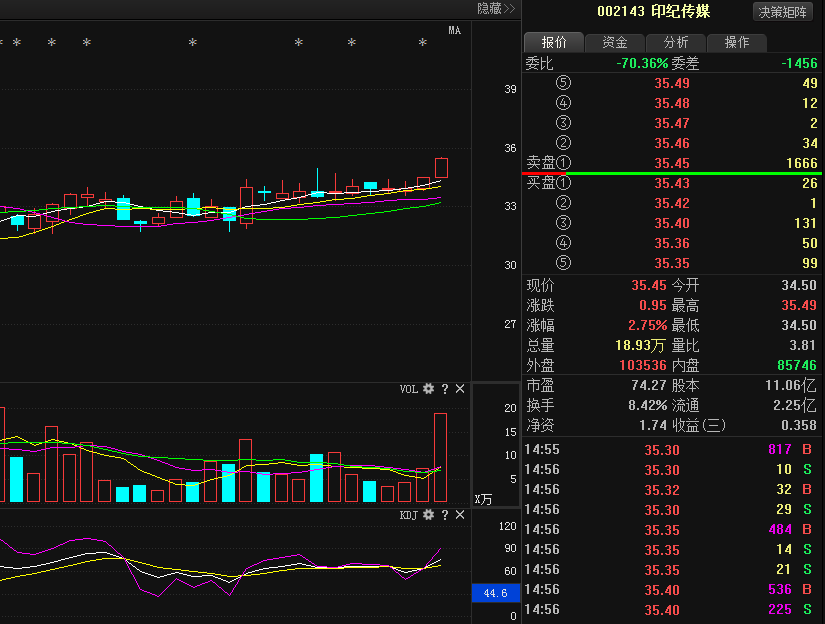The height and width of the screenshot is (624, 825).
Task: Click the 量比 value 3.81
Action: pos(802,345)
